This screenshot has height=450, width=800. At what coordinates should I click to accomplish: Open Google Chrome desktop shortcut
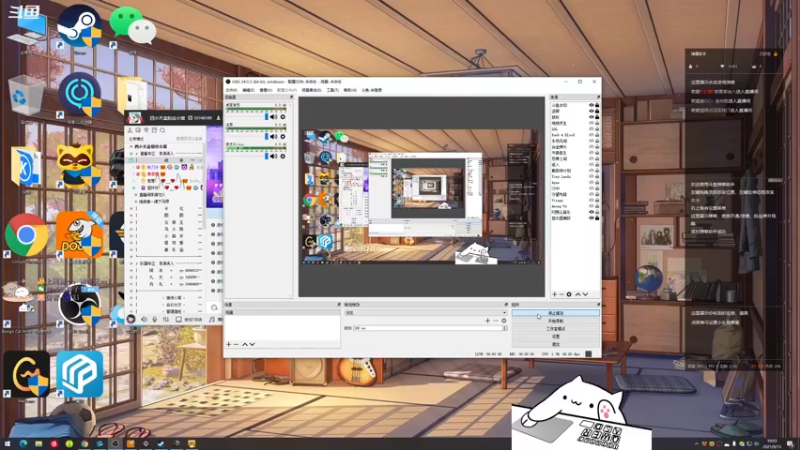tap(27, 237)
